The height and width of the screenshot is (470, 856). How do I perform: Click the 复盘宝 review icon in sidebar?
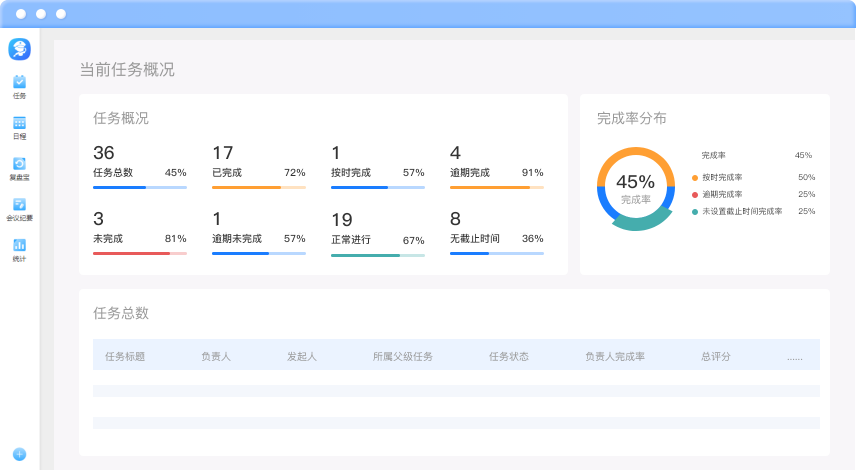coord(19,164)
